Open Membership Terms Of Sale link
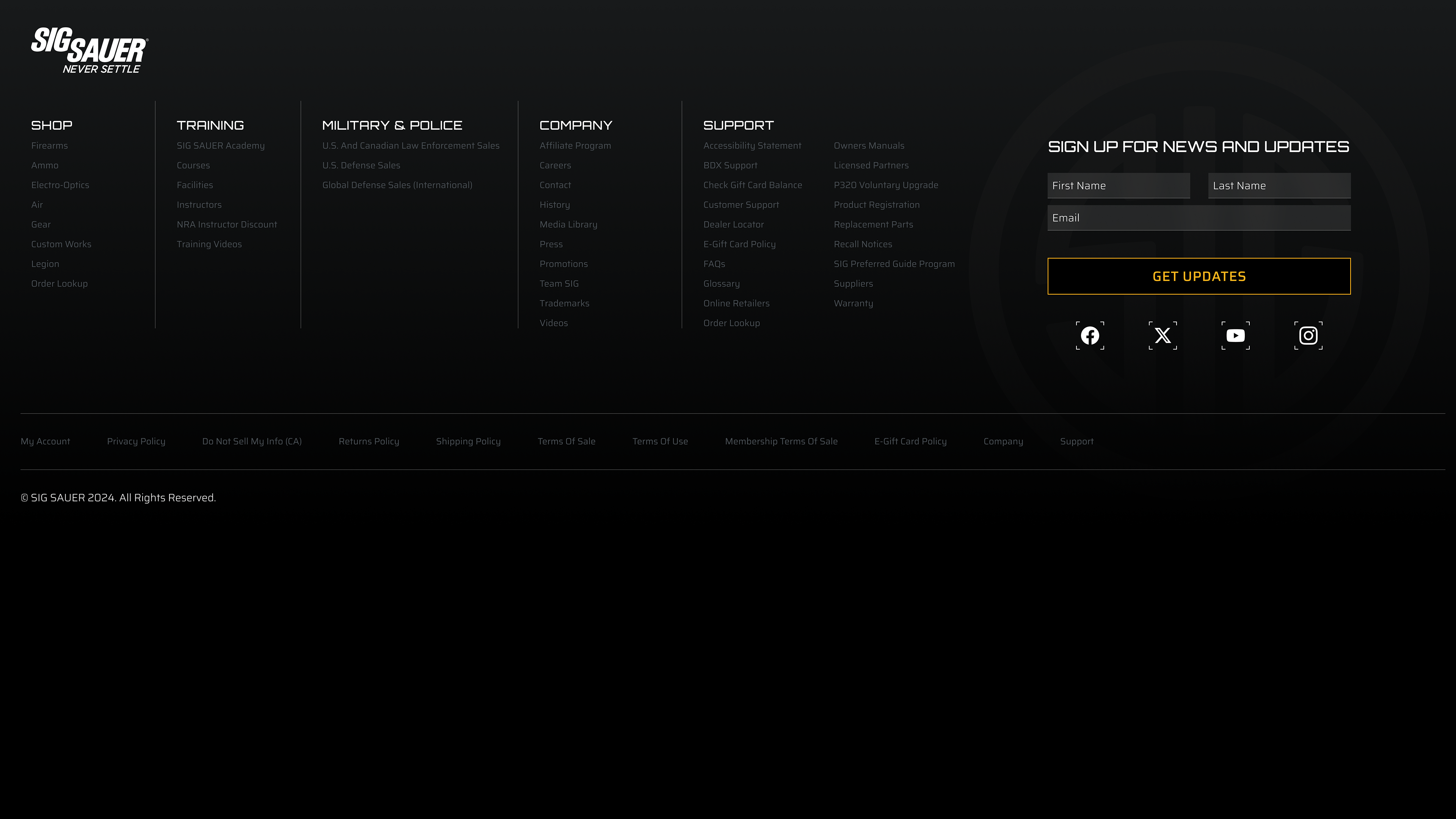Screen dimensions: 1456x819 pos(782,441)
